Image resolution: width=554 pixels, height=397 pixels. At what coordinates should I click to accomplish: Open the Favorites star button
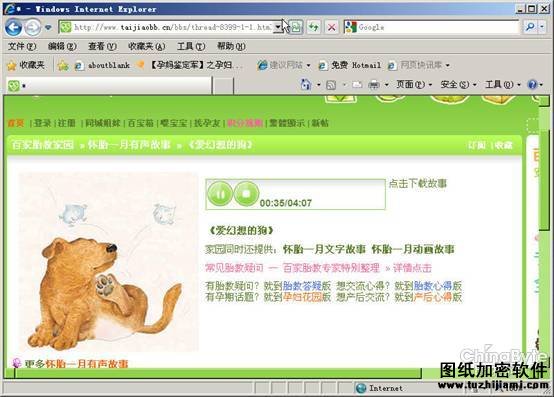point(26,65)
